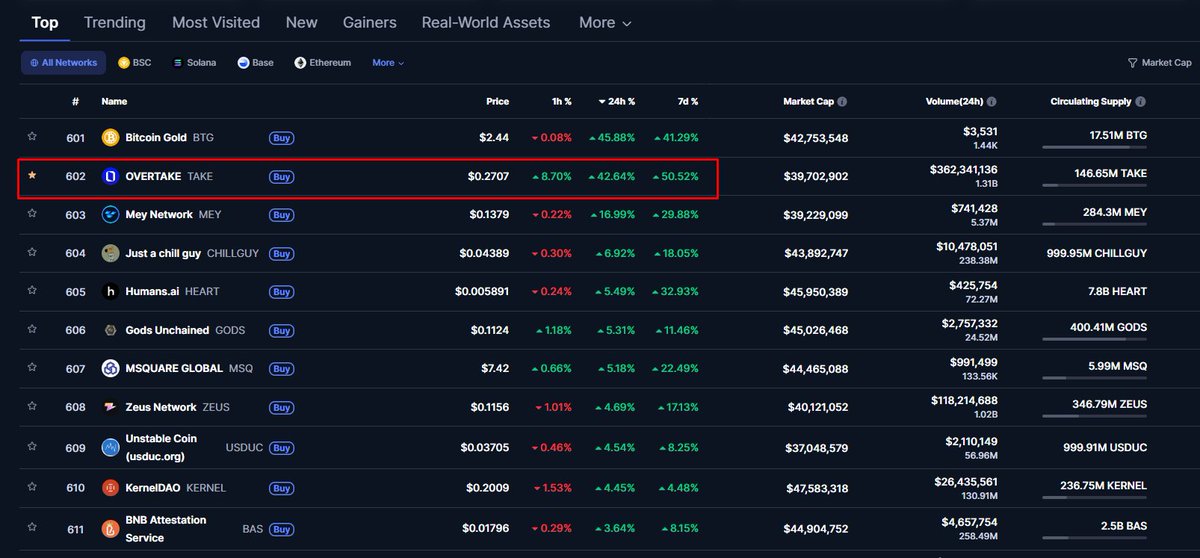Screen dimensions: 1200x558
Task: Open the MSQUARE GLOBAL name link
Action: click(x=174, y=369)
